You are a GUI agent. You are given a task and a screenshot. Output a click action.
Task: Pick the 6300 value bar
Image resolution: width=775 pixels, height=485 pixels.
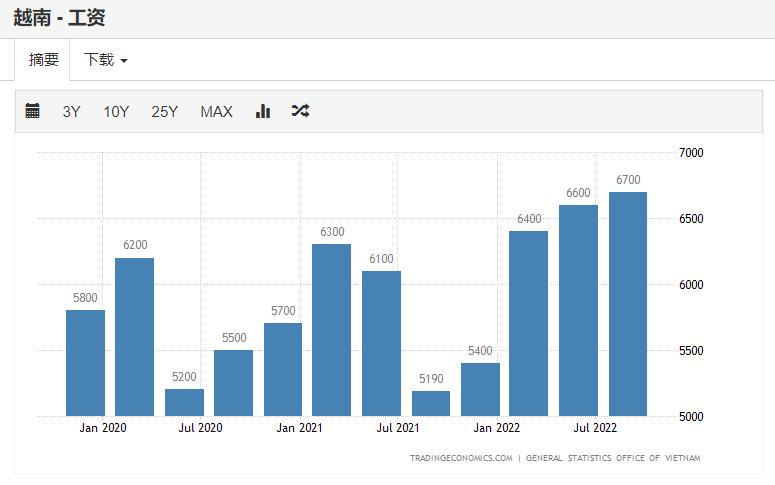tap(331, 330)
